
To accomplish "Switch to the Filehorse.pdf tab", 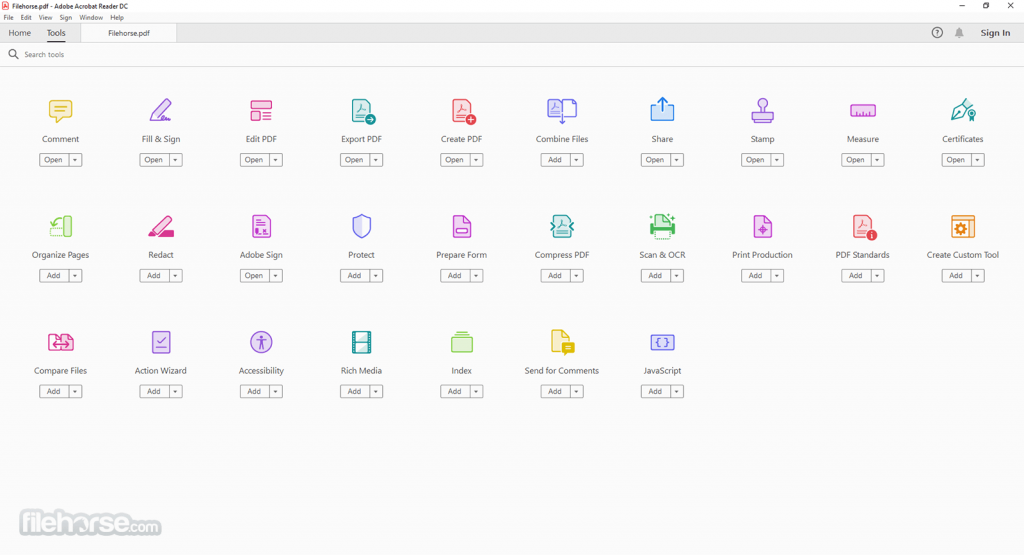I will click(128, 33).
